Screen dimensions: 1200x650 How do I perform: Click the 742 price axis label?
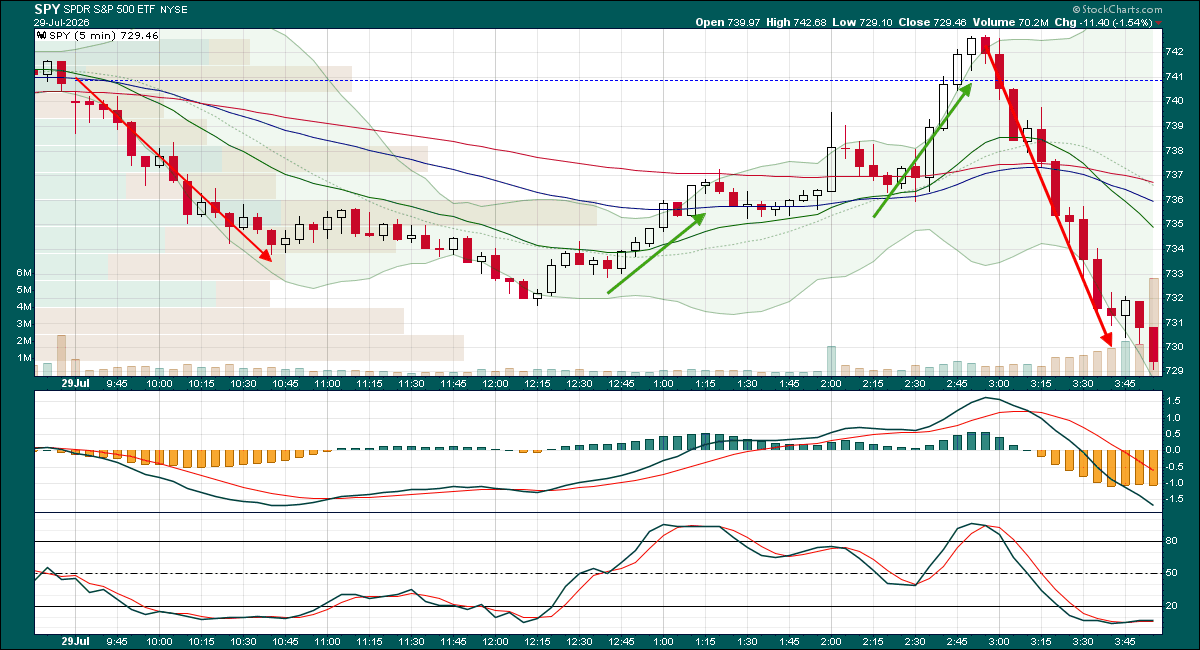click(1176, 52)
